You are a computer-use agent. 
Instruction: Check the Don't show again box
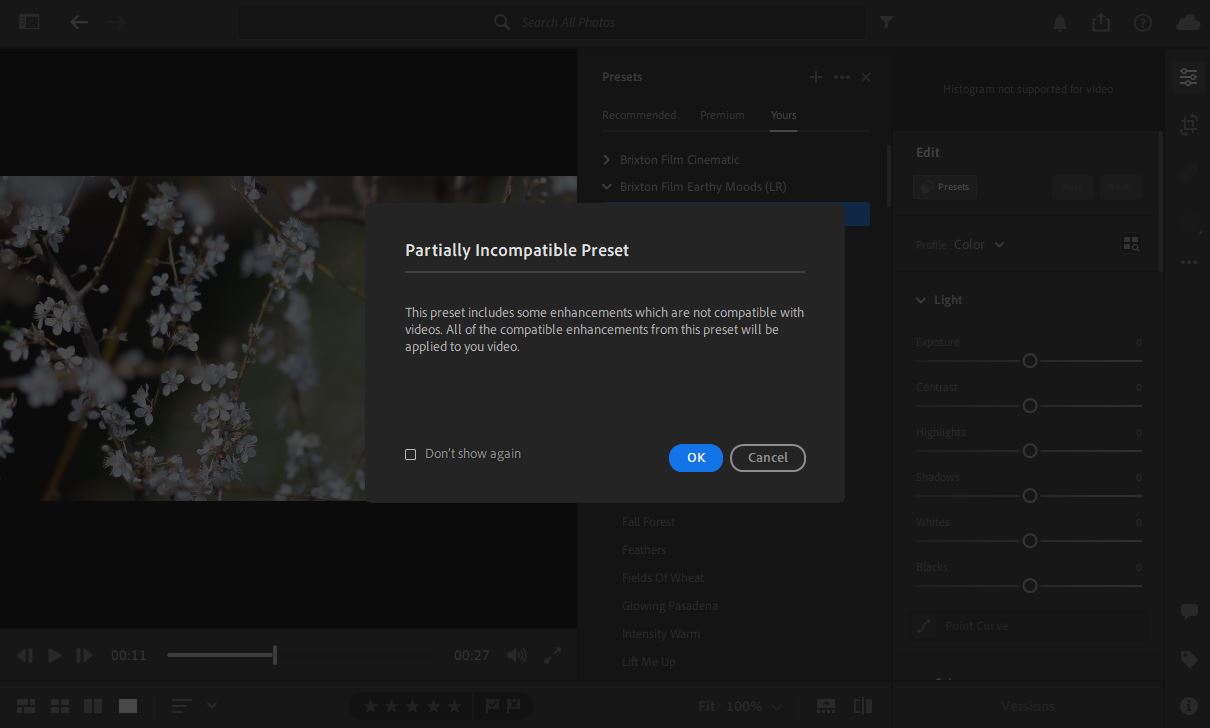point(410,454)
